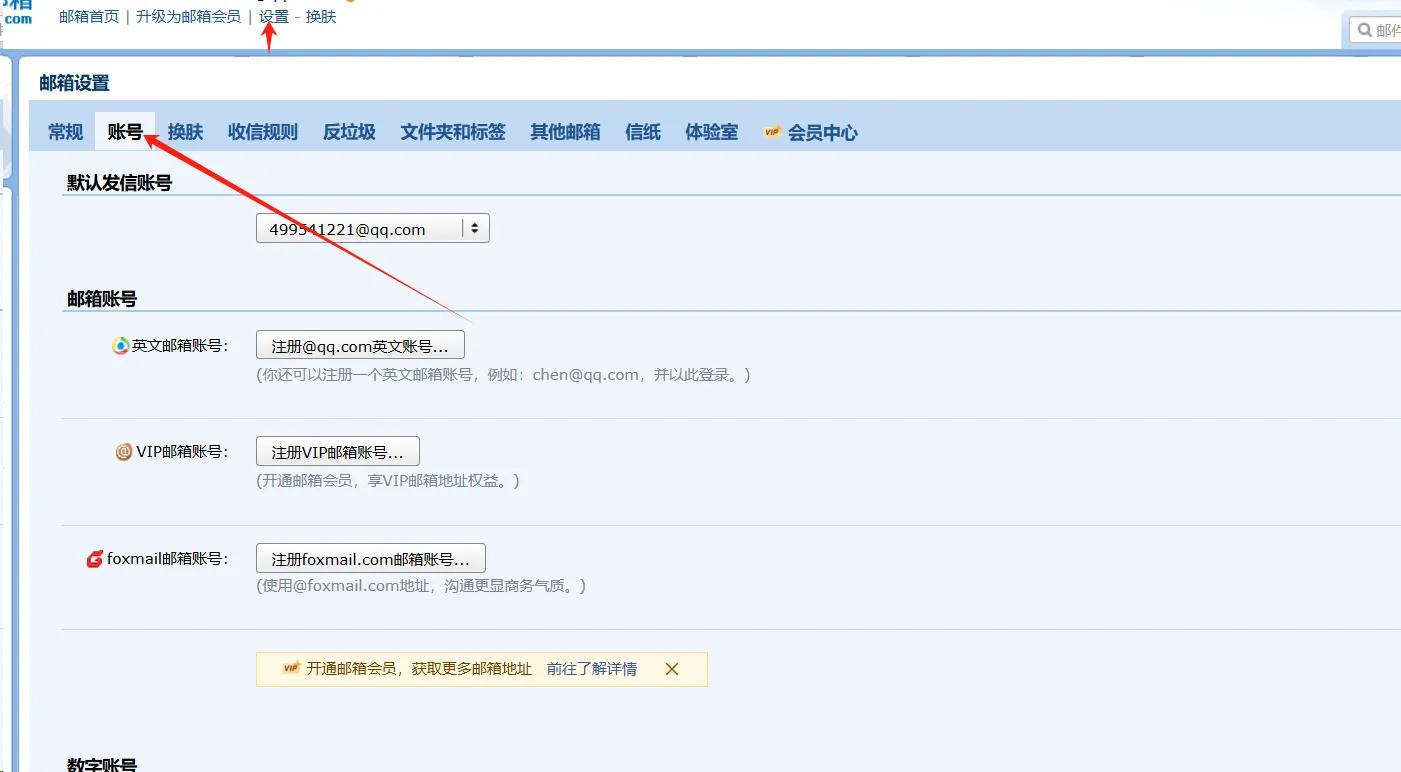Click the VIP badge in the yellow notice
Image resolution: width=1401 pixels, height=772 pixels.
point(291,668)
